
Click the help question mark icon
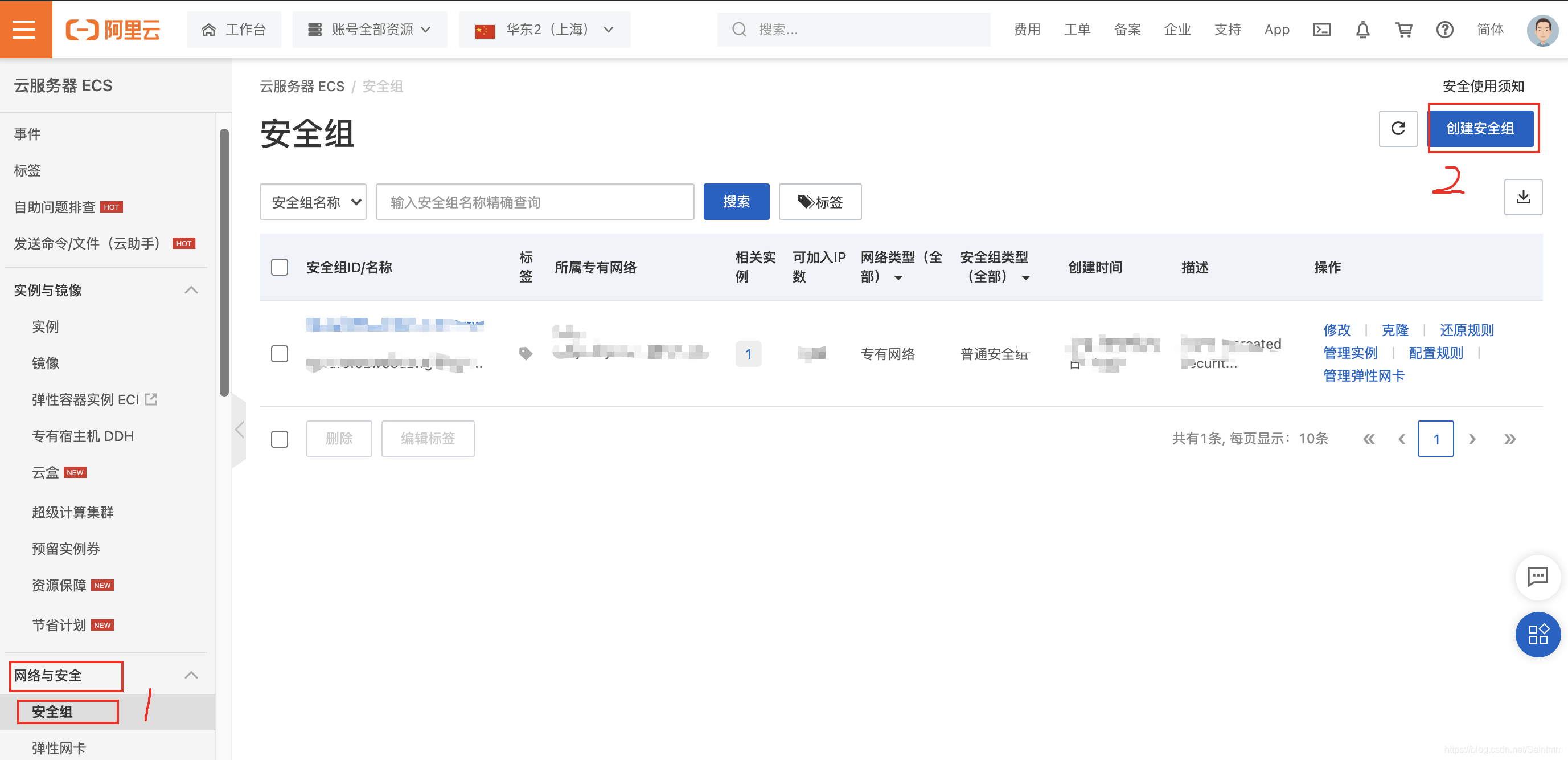click(1444, 29)
